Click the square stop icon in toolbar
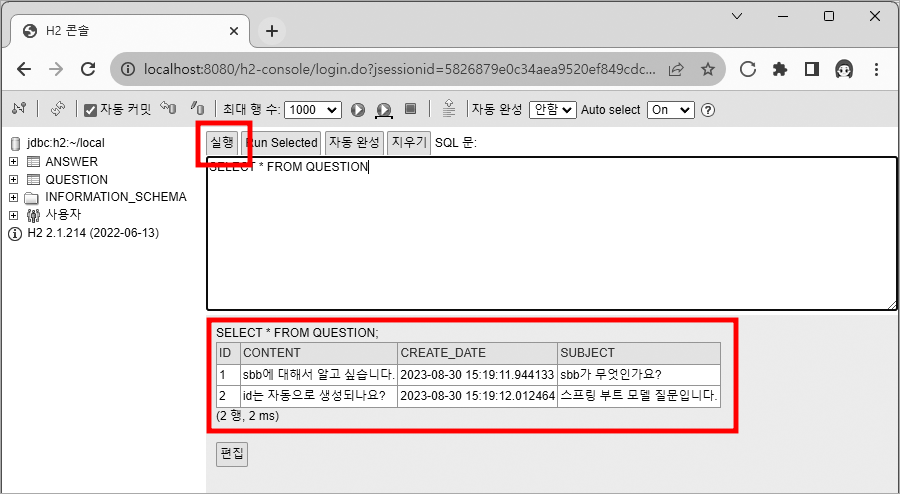Image resolution: width=900 pixels, height=494 pixels. (x=410, y=109)
